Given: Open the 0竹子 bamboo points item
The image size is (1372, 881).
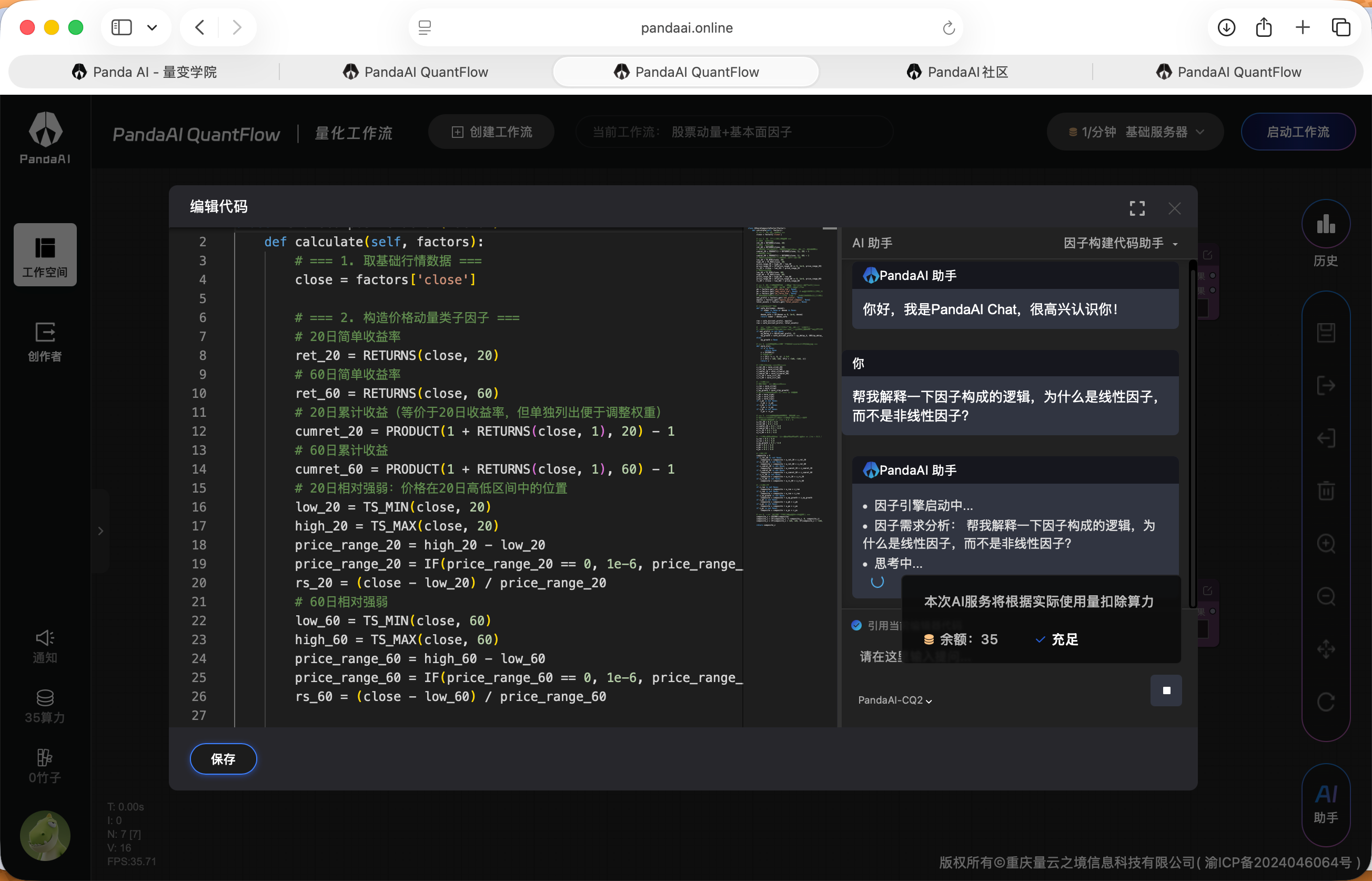Looking at the screenshot, I should (x=45, y=766).
